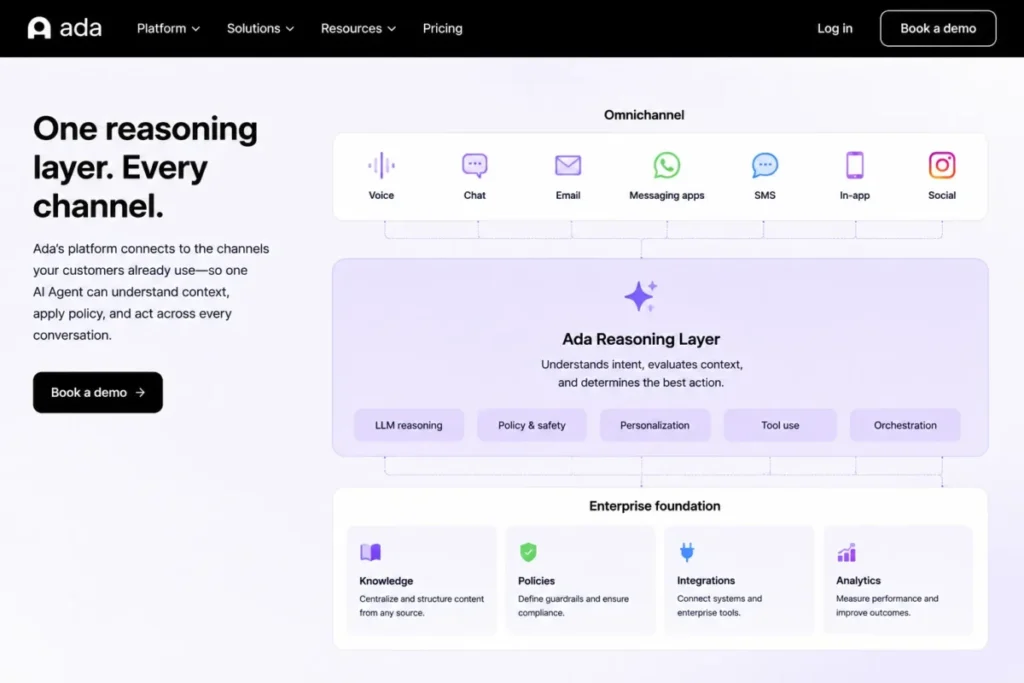The height and width of the screenshot is (683, 1024).
Task: Click the Knowledge book icon
Action: click(x=370, y=552)
